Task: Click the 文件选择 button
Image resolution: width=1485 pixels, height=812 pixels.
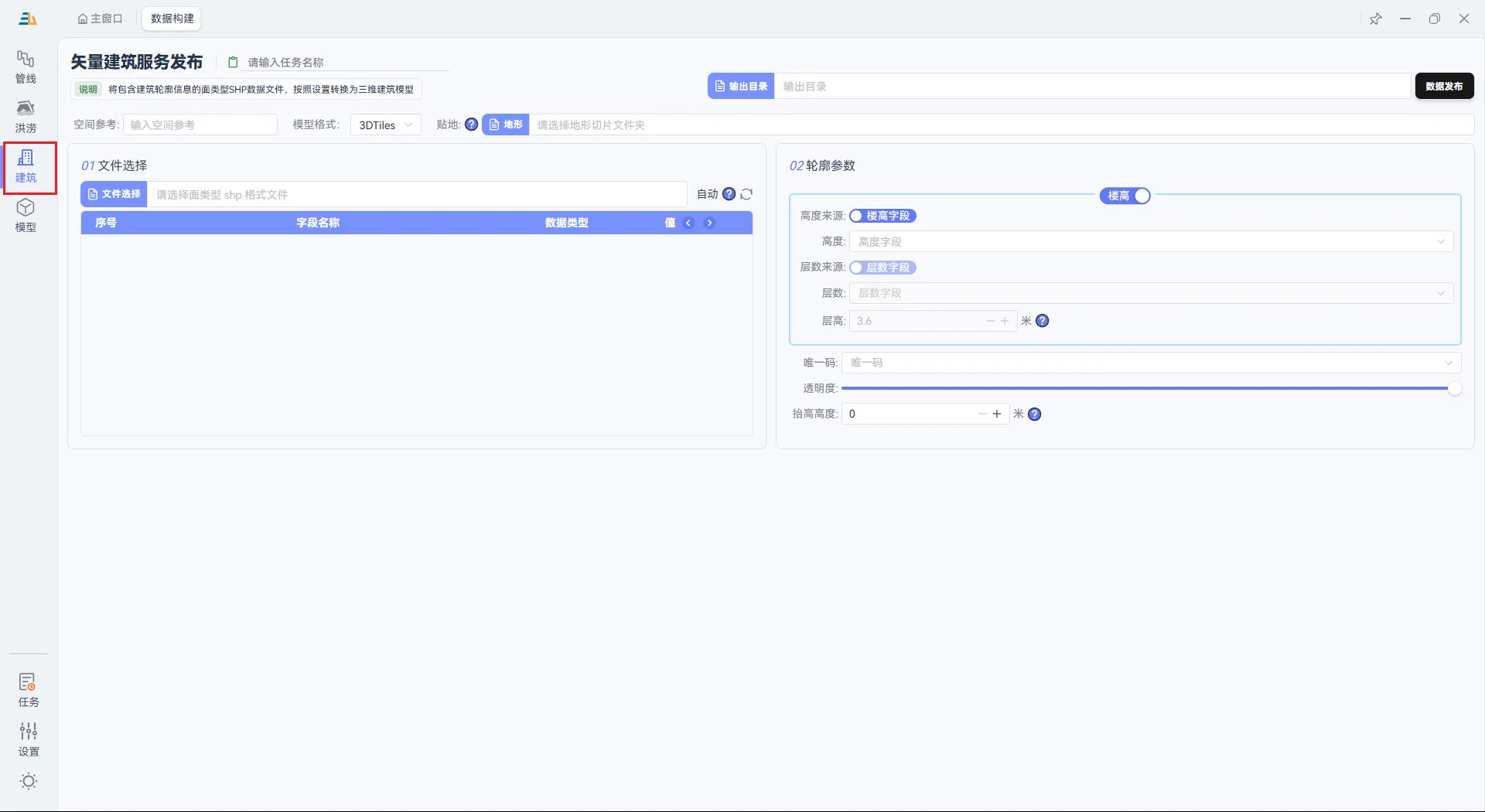Action: (x=114, y=194)
